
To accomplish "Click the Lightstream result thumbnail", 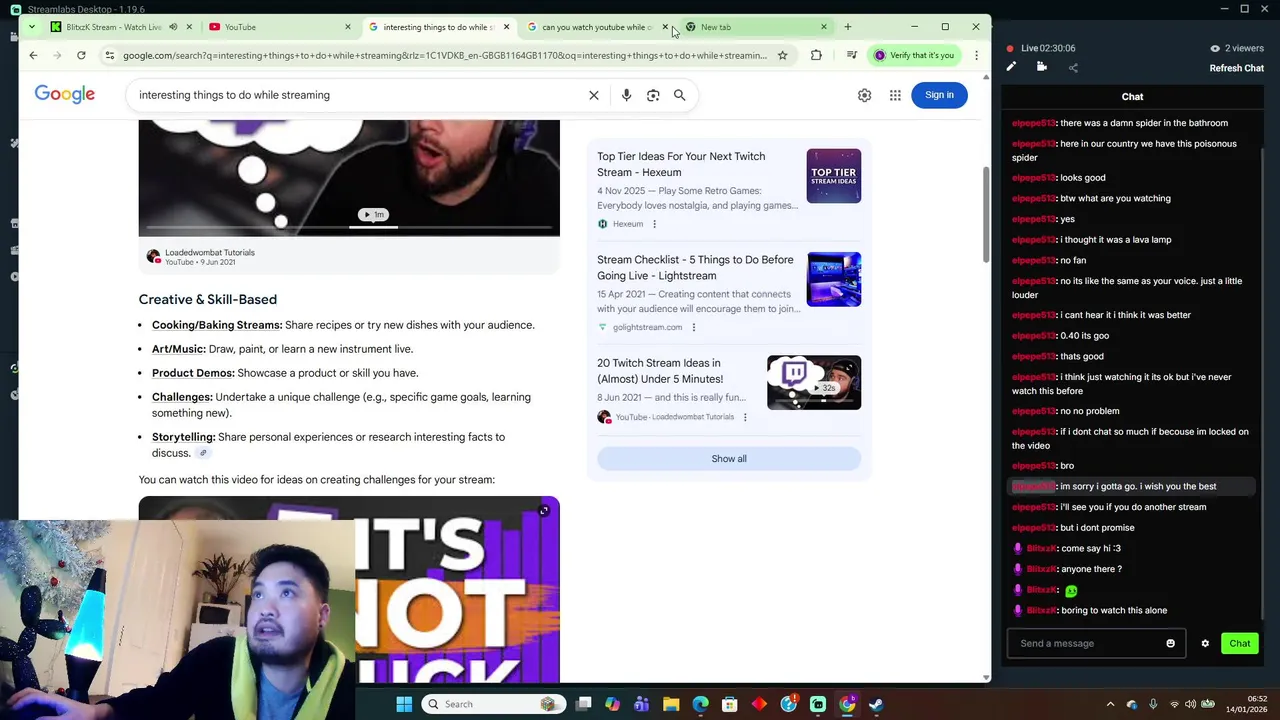I will pyautogui.click(x=834, y=279).
